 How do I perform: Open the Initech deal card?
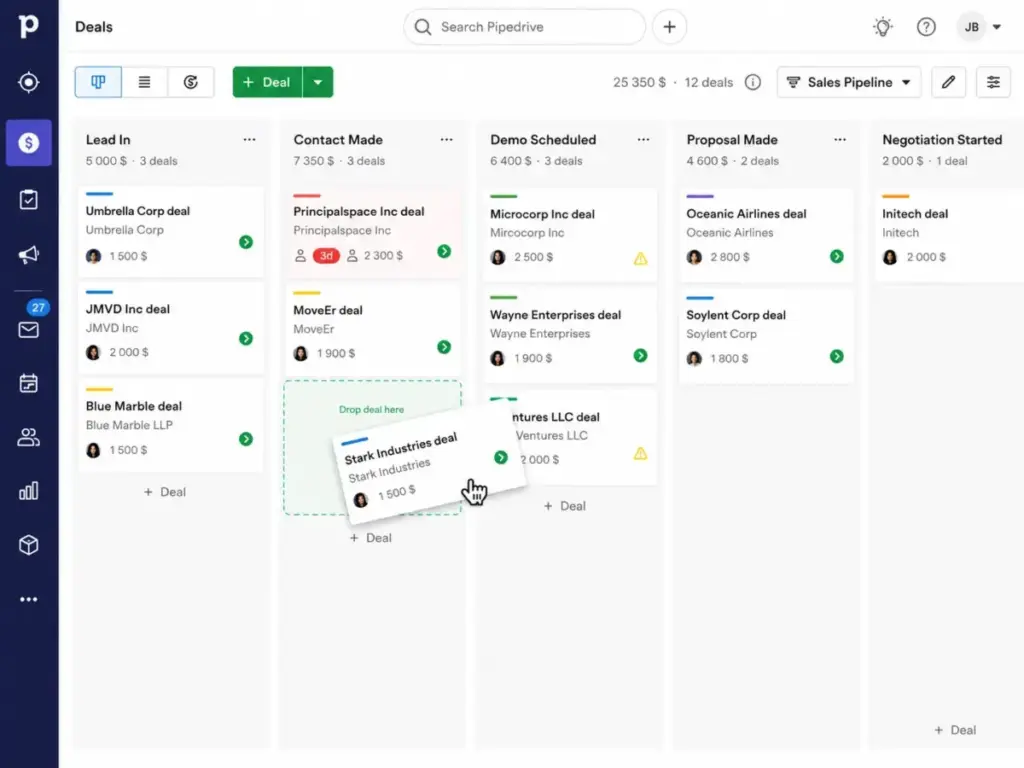click(950, 235)
